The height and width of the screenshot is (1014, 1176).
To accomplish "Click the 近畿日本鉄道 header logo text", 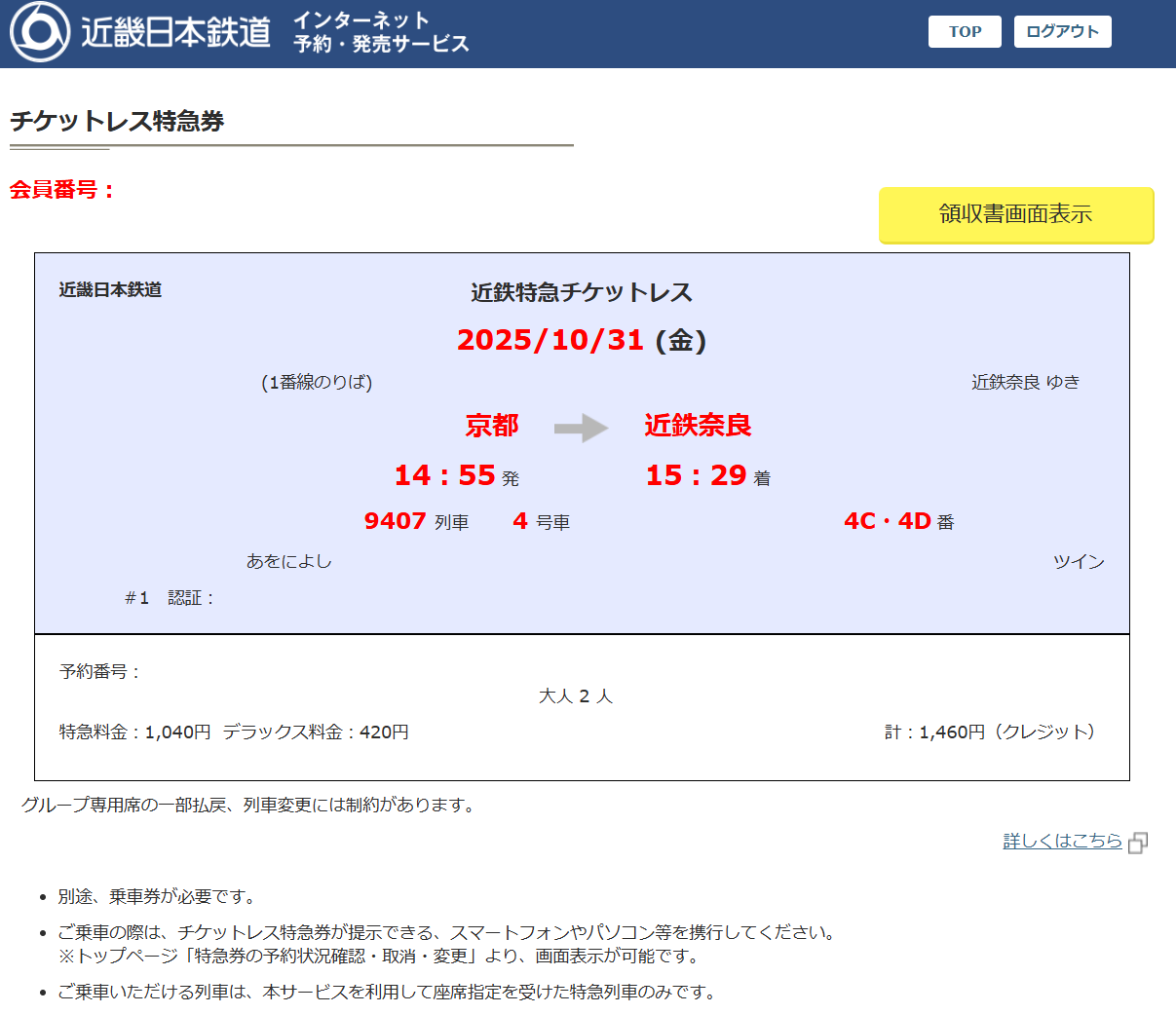I will (175, 32).
